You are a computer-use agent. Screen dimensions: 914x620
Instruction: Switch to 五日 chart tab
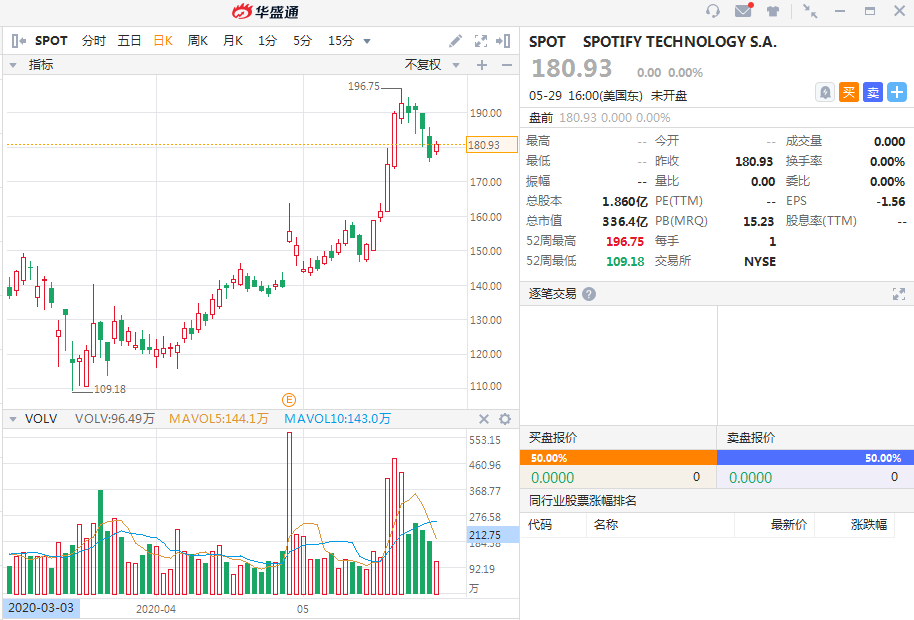tap(129, 41)
